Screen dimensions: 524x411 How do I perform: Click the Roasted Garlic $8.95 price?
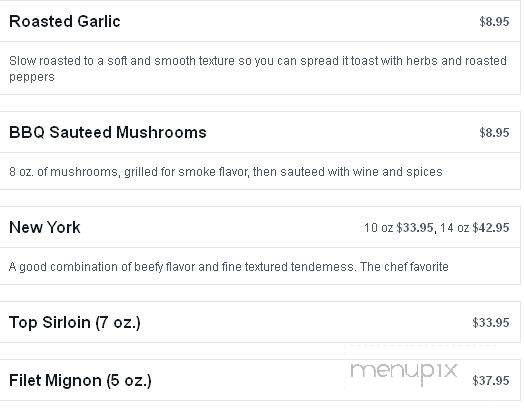(x=494, y=22)
